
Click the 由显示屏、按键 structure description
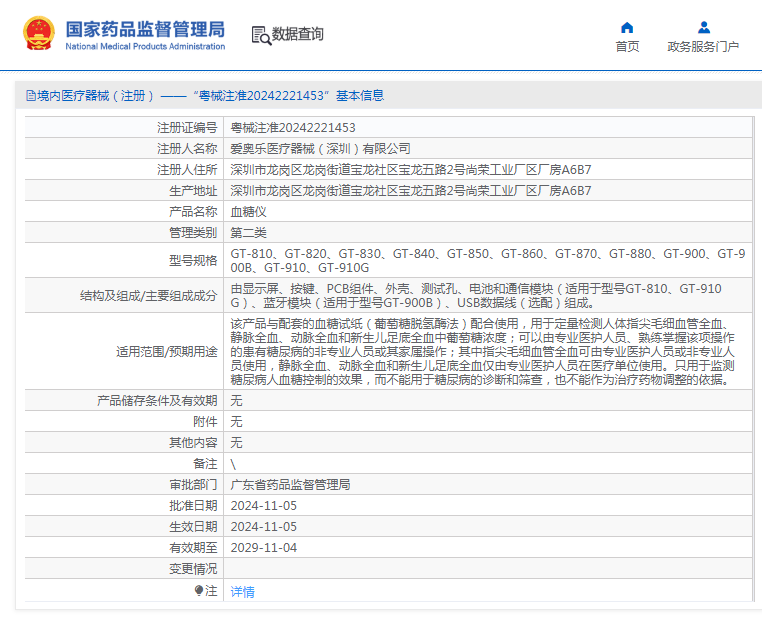(x=476, y=295)
